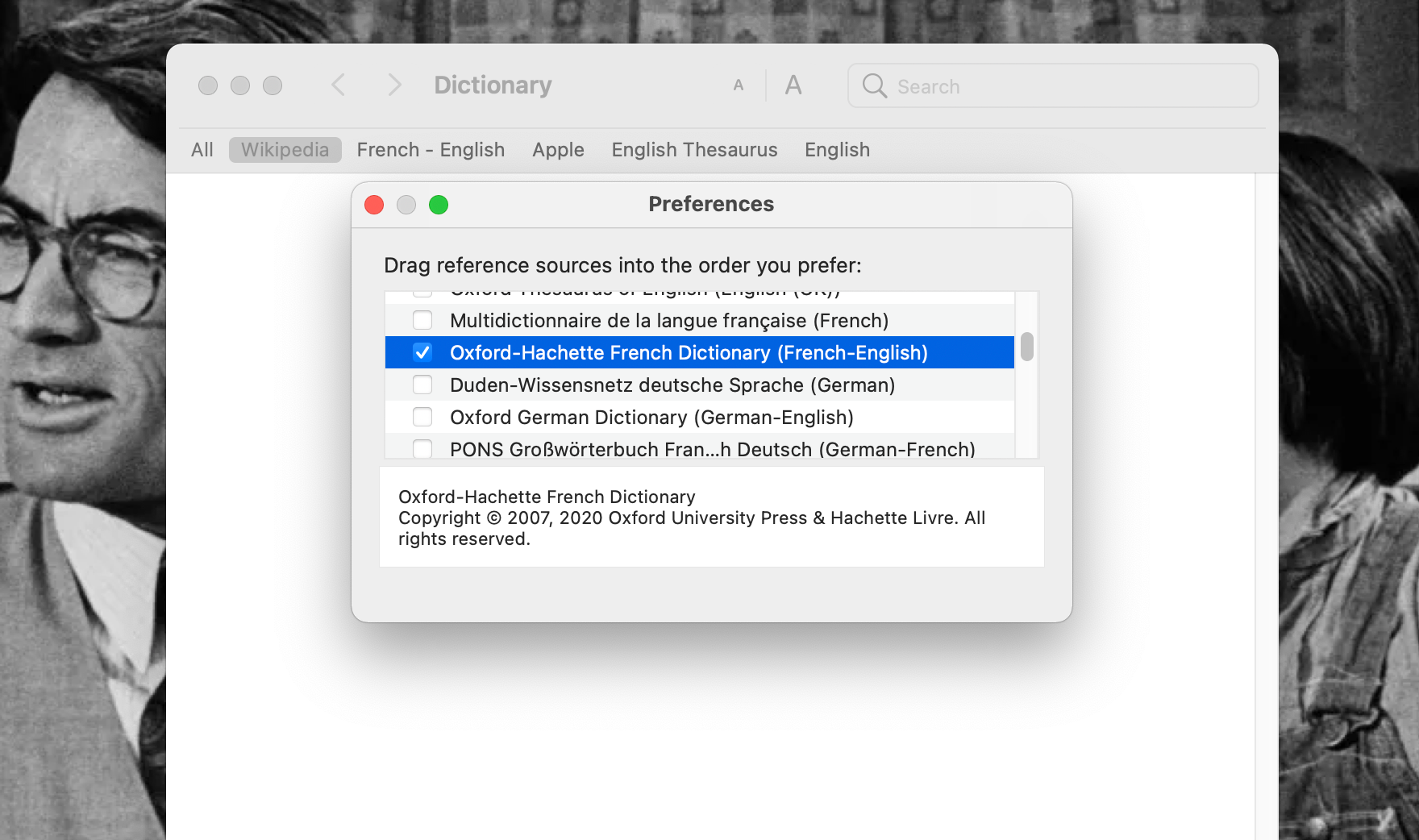Enable Duden-Wissensnetz deutsche Sprache checkbox
Image resolution: width=1419 pixels, height=840 pixels.
tap(422, 385)
